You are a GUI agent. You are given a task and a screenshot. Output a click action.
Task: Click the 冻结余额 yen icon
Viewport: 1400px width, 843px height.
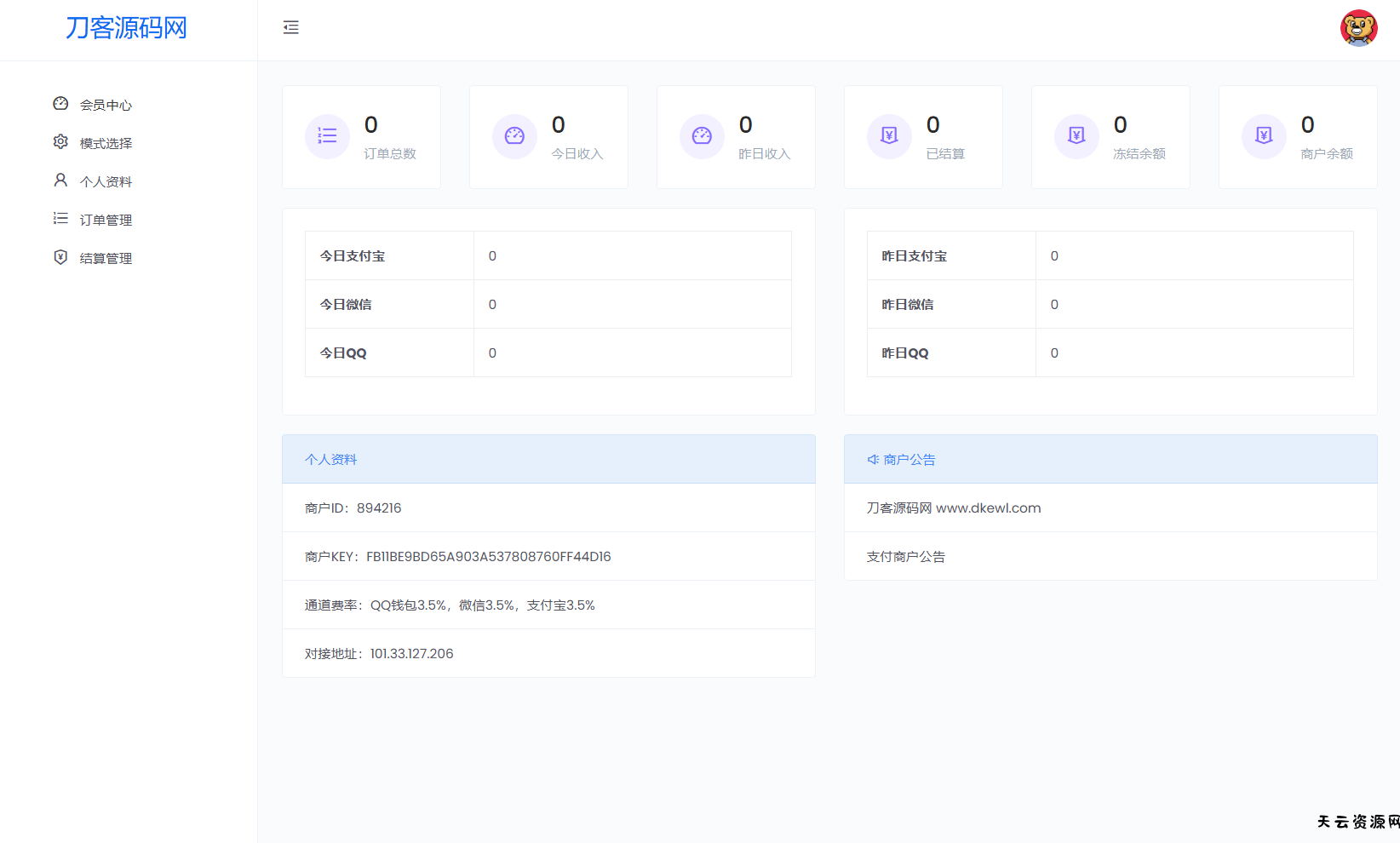pyautogui.click(x=1076, y=136)
